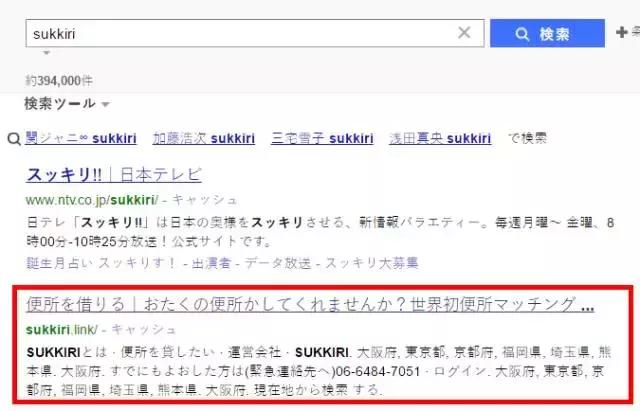
Task: Open sitelink データ放送
Action: [x=278, y=263]
